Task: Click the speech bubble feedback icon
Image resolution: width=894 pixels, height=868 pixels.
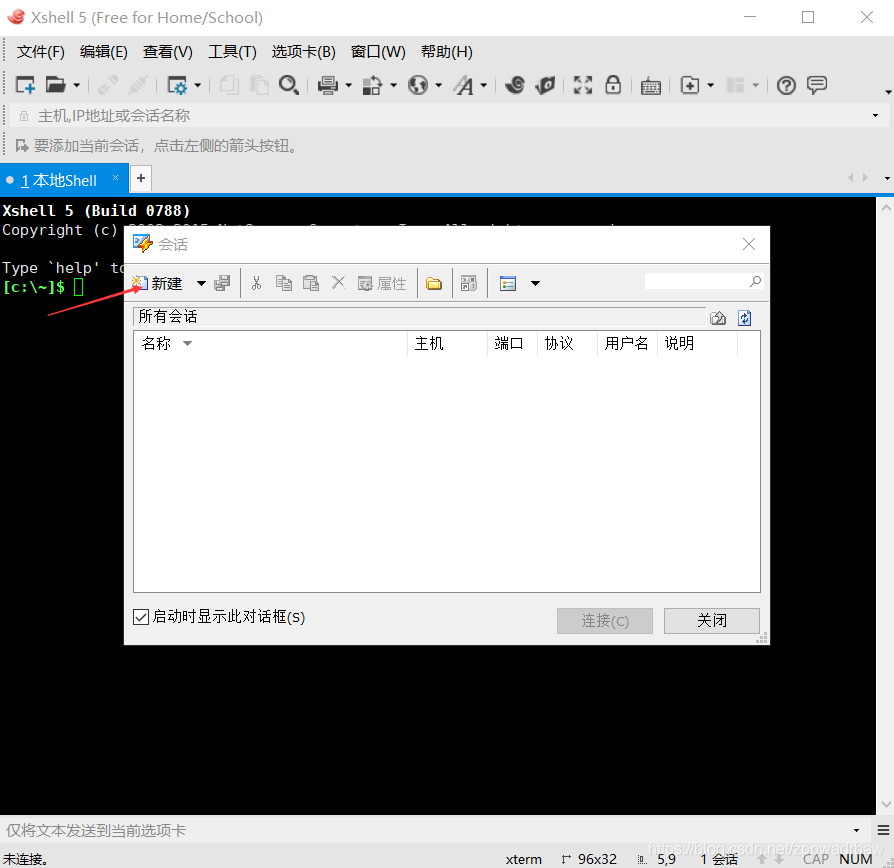Action: (x=817, y=86)
